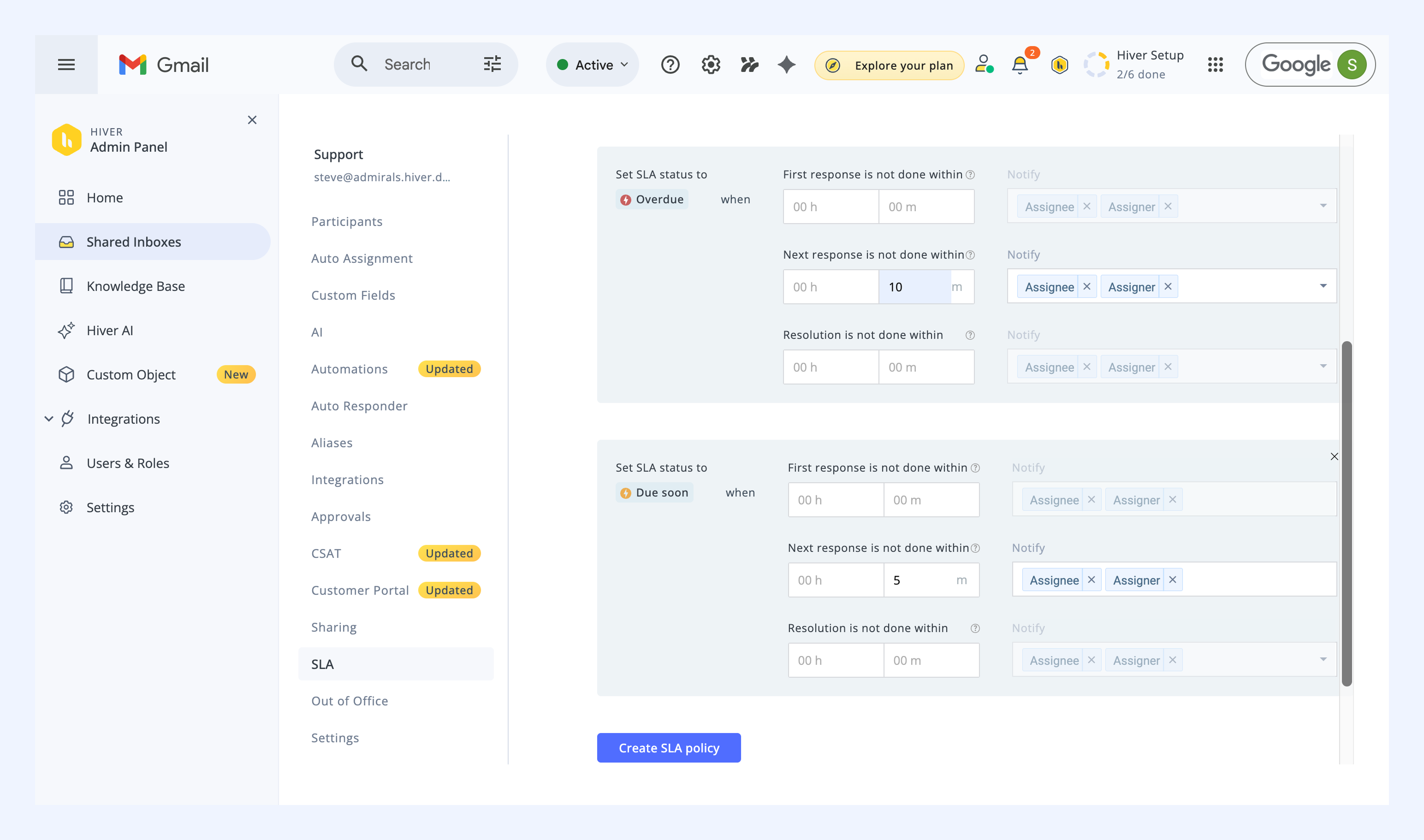
Task: Open the Google apps grid
Action: pos(1215,65)
